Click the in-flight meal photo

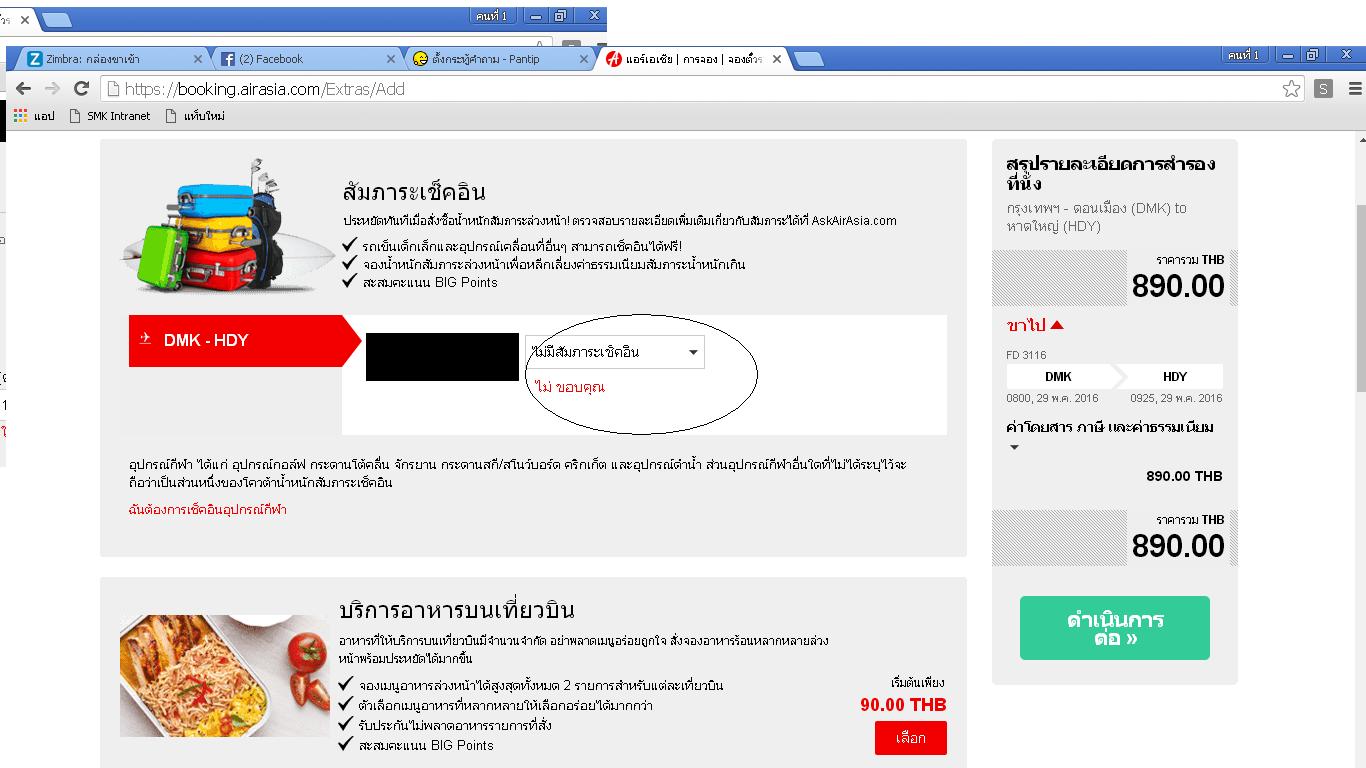tap(224, 676)
